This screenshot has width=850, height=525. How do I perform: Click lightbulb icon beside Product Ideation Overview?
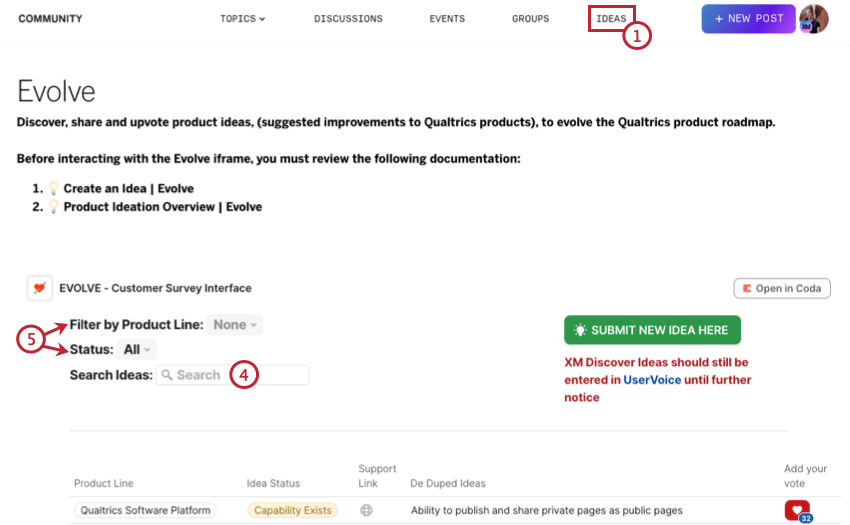53,207
